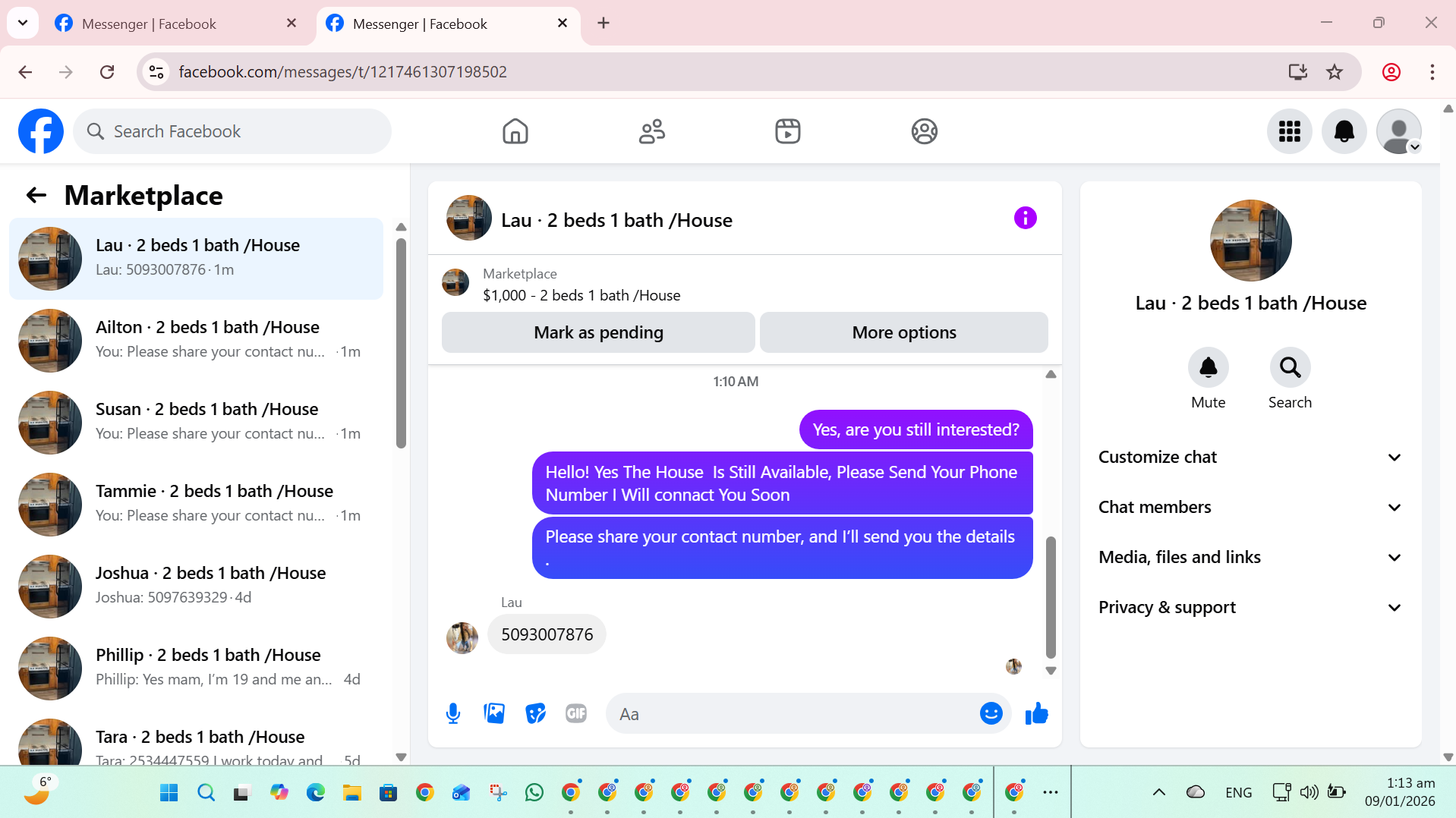The width and height of the screenshot is (1456, 818).
Task: Go to the Home feed icon
Action: pyautogui.click(x=515, y=131)
